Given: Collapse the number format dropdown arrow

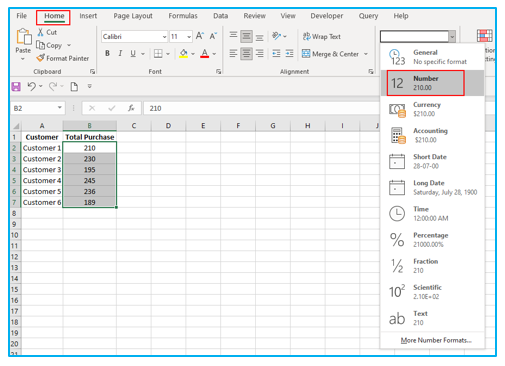Looking at the screenshot, I should pyautogui.click(x=452, y=36).
